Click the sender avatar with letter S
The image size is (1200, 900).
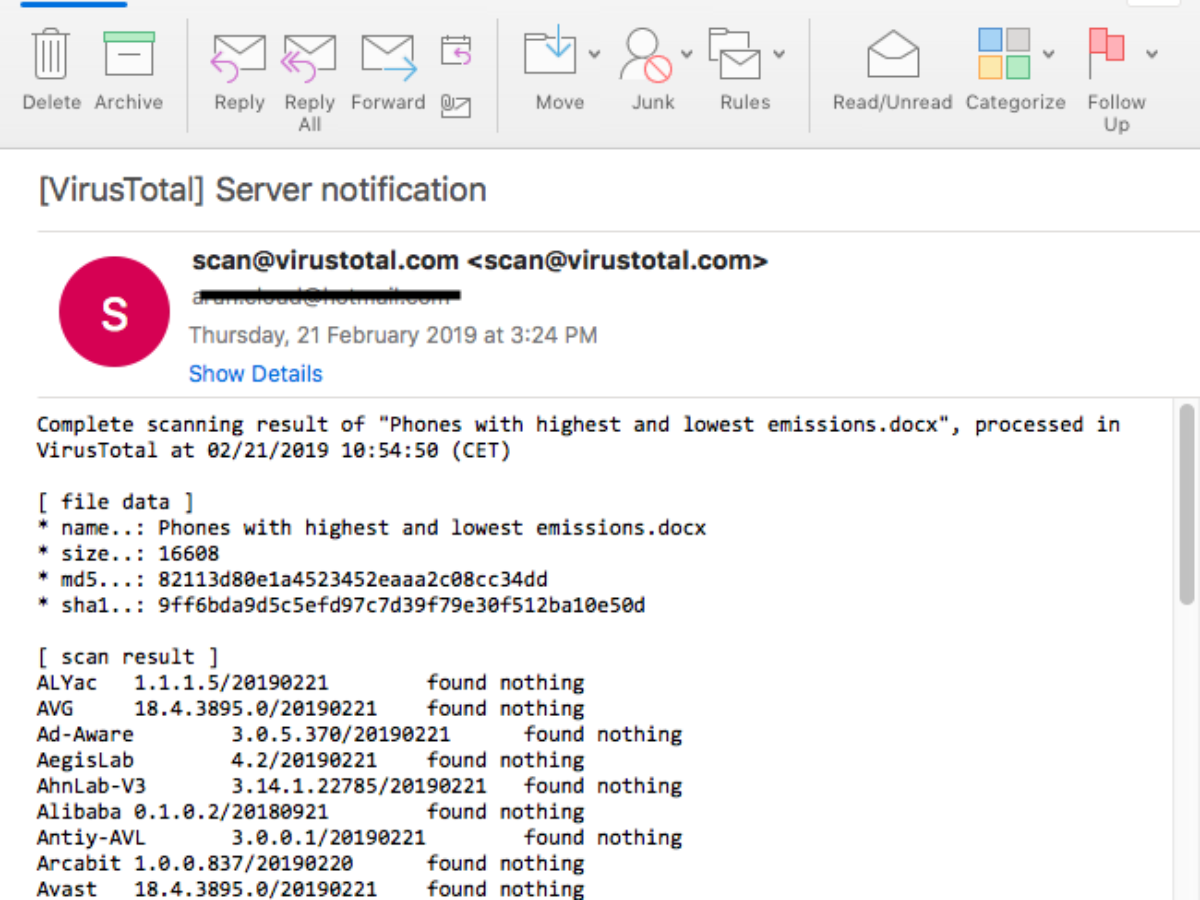click(x=114, y=312)
